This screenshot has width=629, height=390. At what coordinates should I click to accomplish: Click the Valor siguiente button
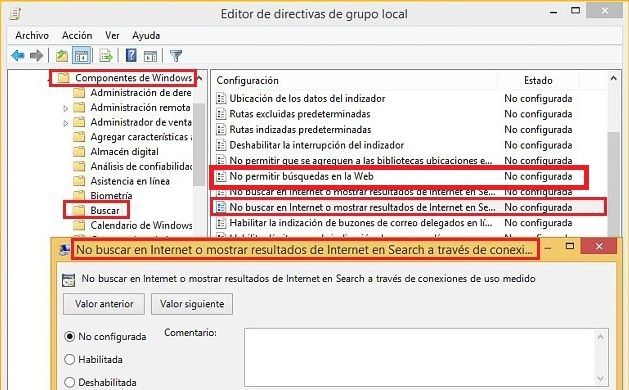pos(192,304)
